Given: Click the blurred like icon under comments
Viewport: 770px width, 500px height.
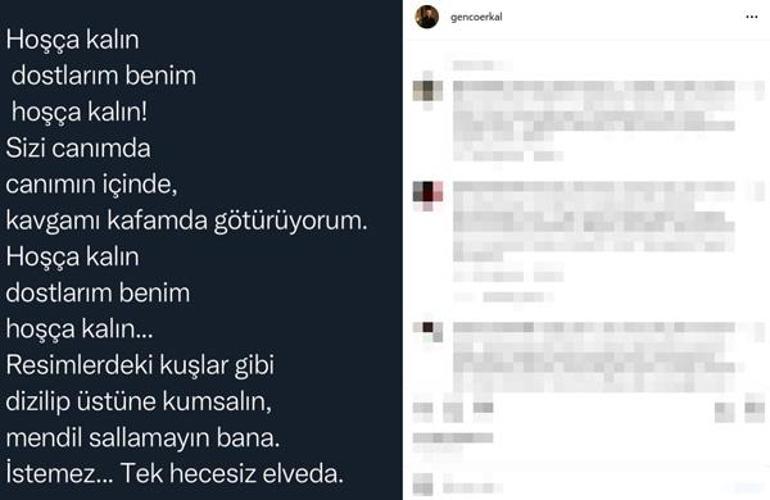Looking at the screenshot, I should 425,409.
